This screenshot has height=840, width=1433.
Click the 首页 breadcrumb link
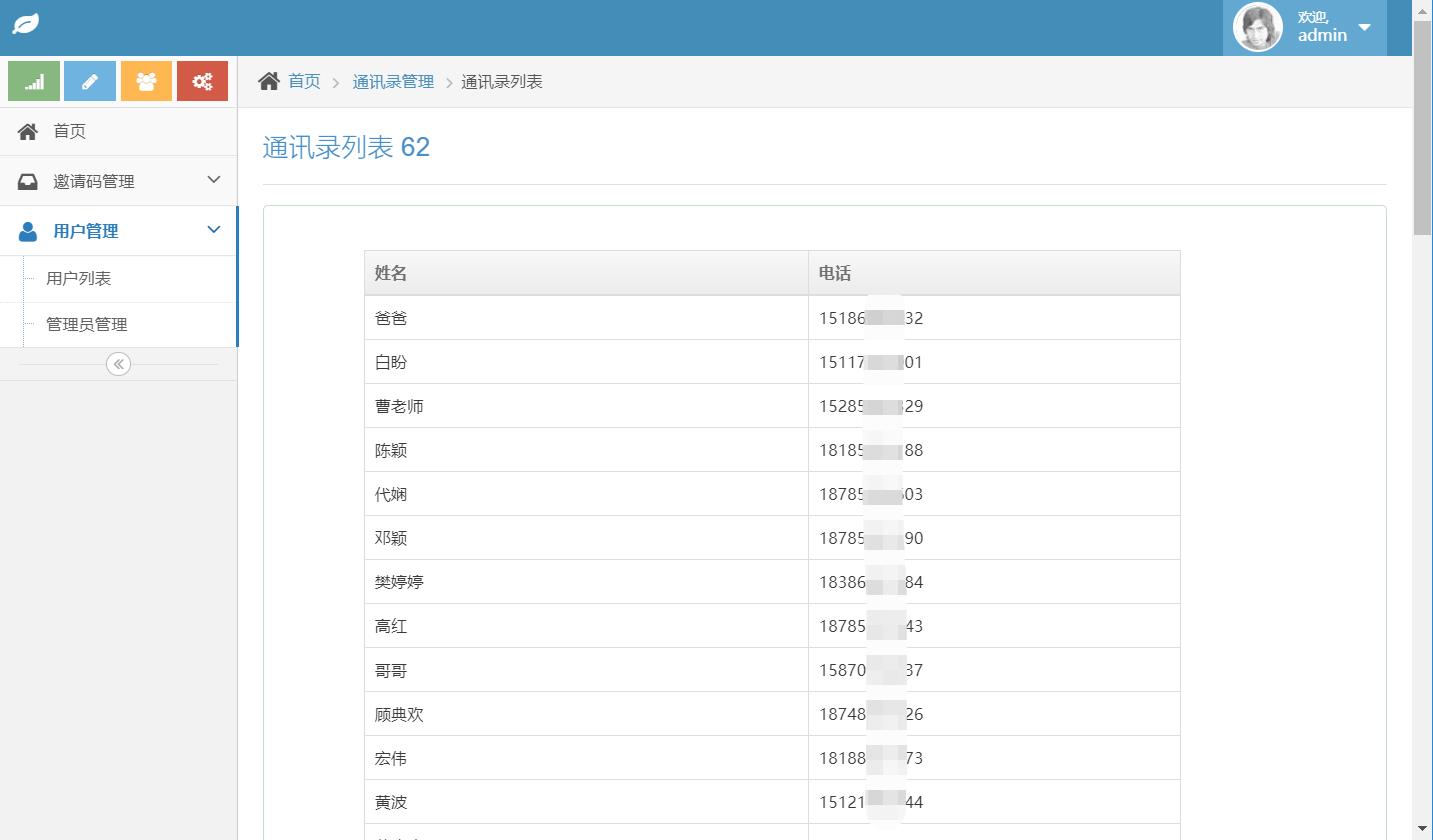(x=303, y=81)
